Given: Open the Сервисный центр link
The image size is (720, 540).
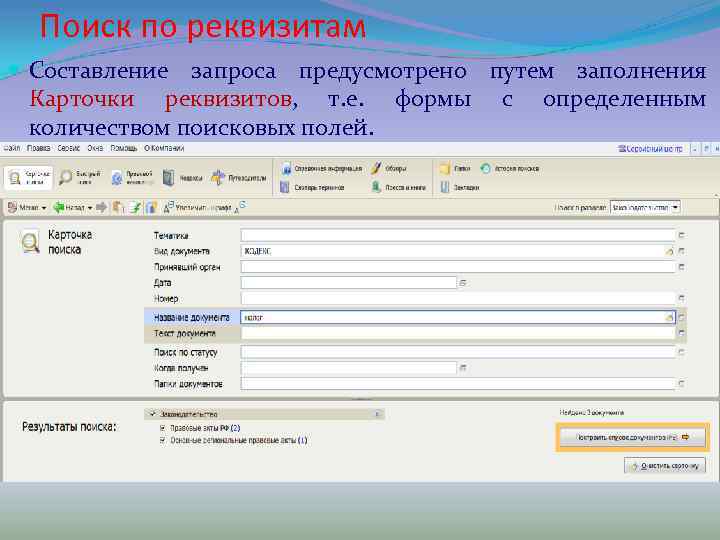Looking at the screenshot, I should 650,149.
